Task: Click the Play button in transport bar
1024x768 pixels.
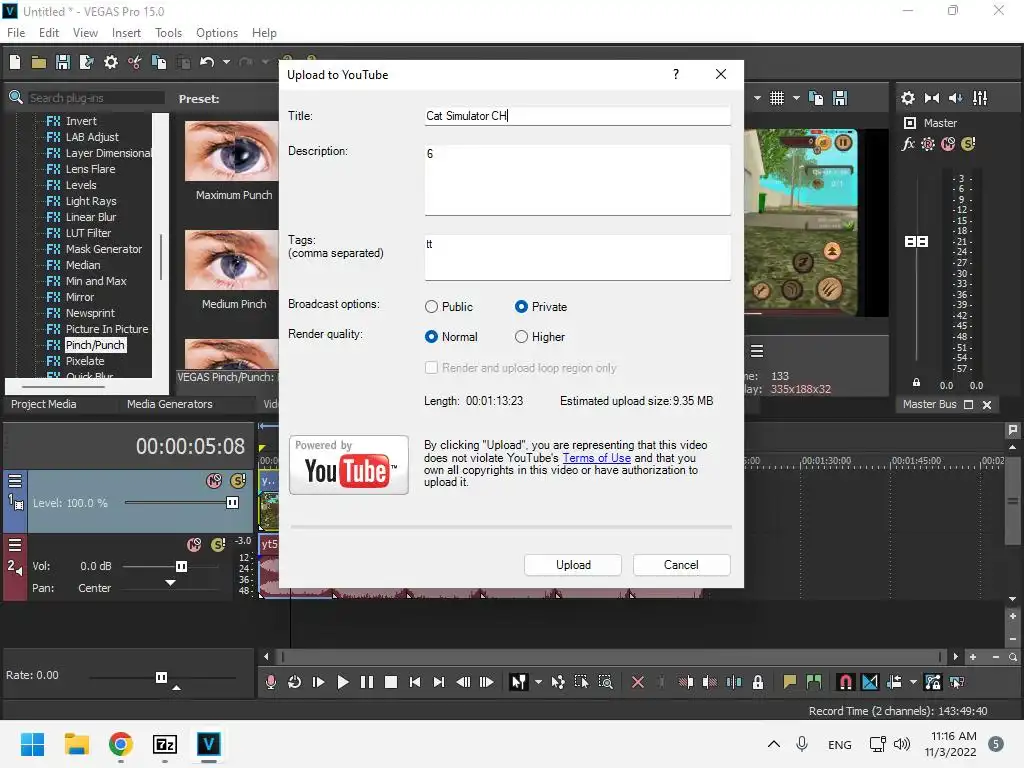Action: (x=342, y=682)
